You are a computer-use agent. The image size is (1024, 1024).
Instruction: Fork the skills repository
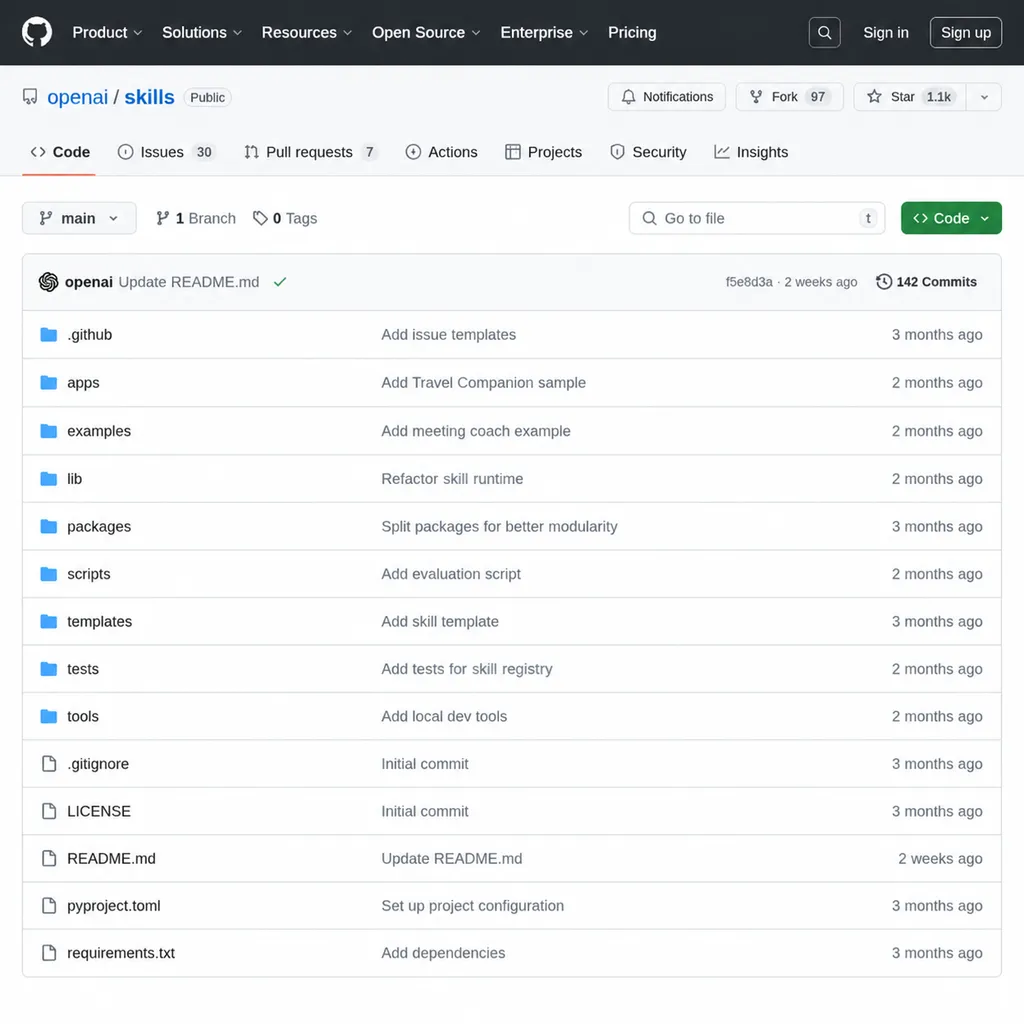click(x=790, y=97)
